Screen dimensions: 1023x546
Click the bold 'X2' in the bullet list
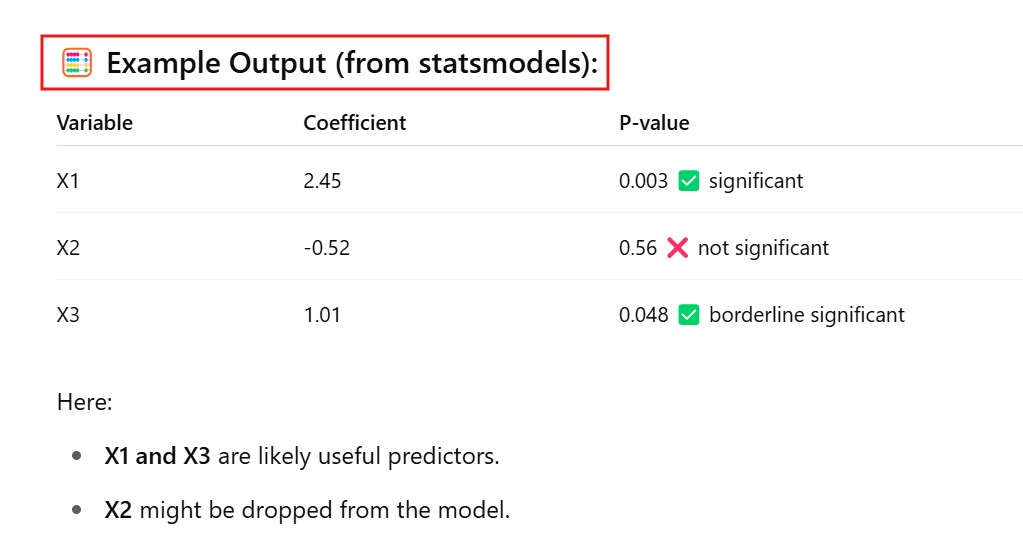pos(119,510)
